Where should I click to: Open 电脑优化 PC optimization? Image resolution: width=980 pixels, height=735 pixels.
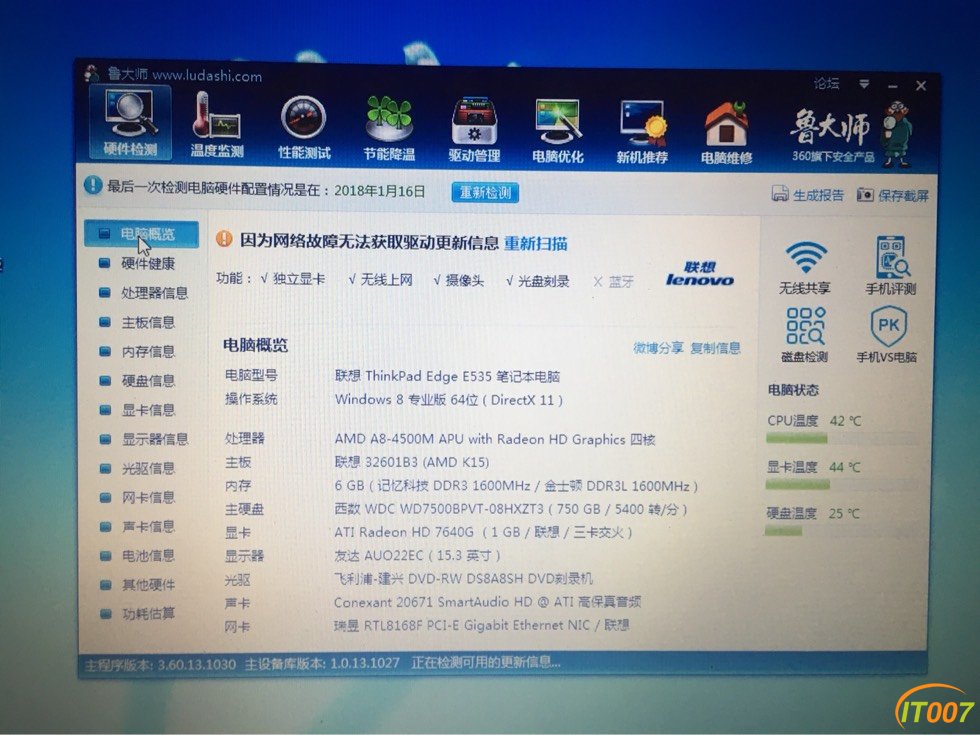click(x=558, y=131)
